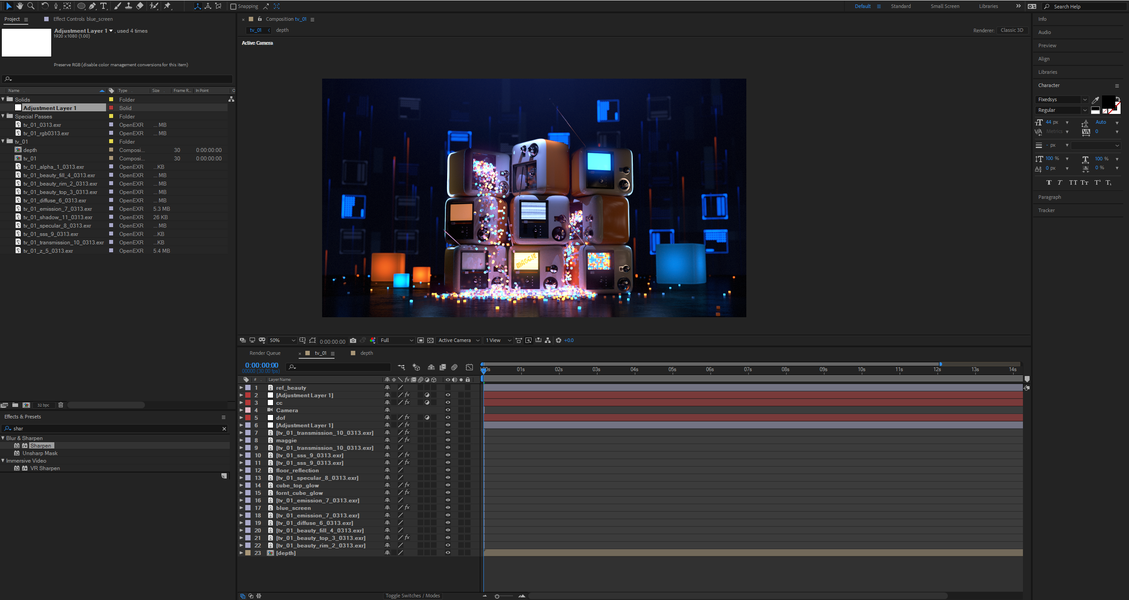Screen dimensions: 1129x600
Task: Select the Brush tool in the toolbar
Action: [116, 6]
